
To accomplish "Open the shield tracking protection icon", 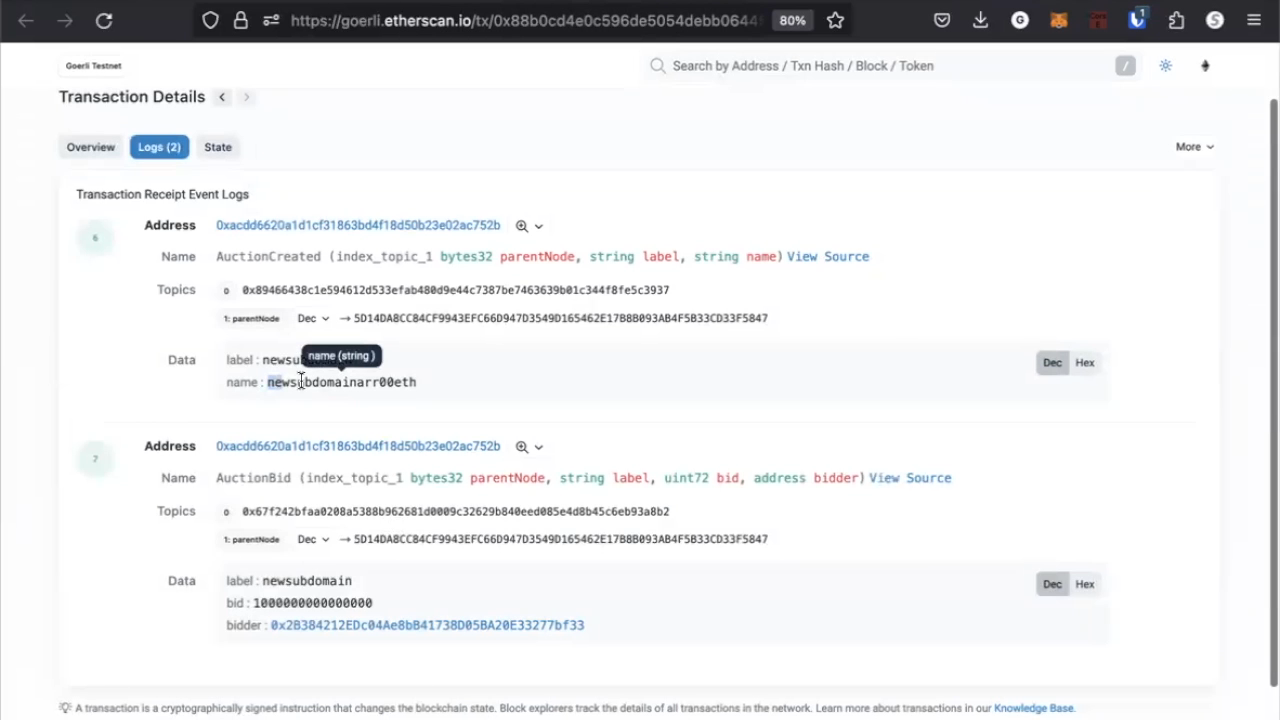I will [x=210, y=20].
